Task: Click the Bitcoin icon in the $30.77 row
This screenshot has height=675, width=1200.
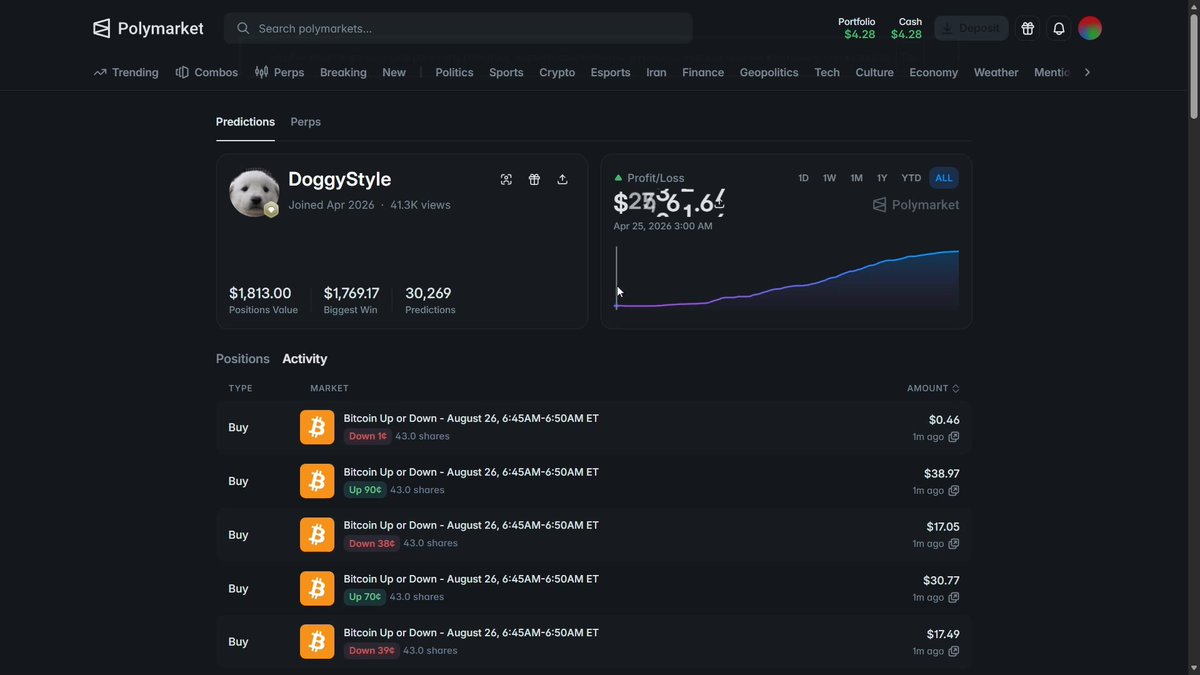Action: point(317,588)
